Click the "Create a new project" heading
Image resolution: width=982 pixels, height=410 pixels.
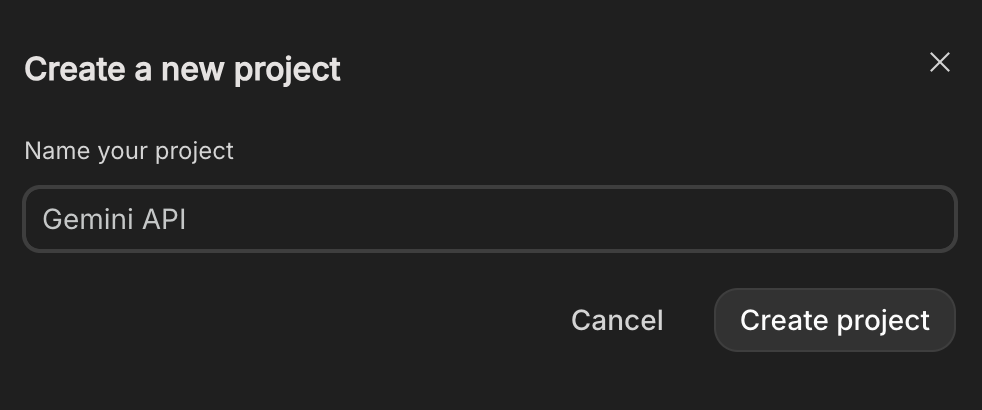[182, 69]
